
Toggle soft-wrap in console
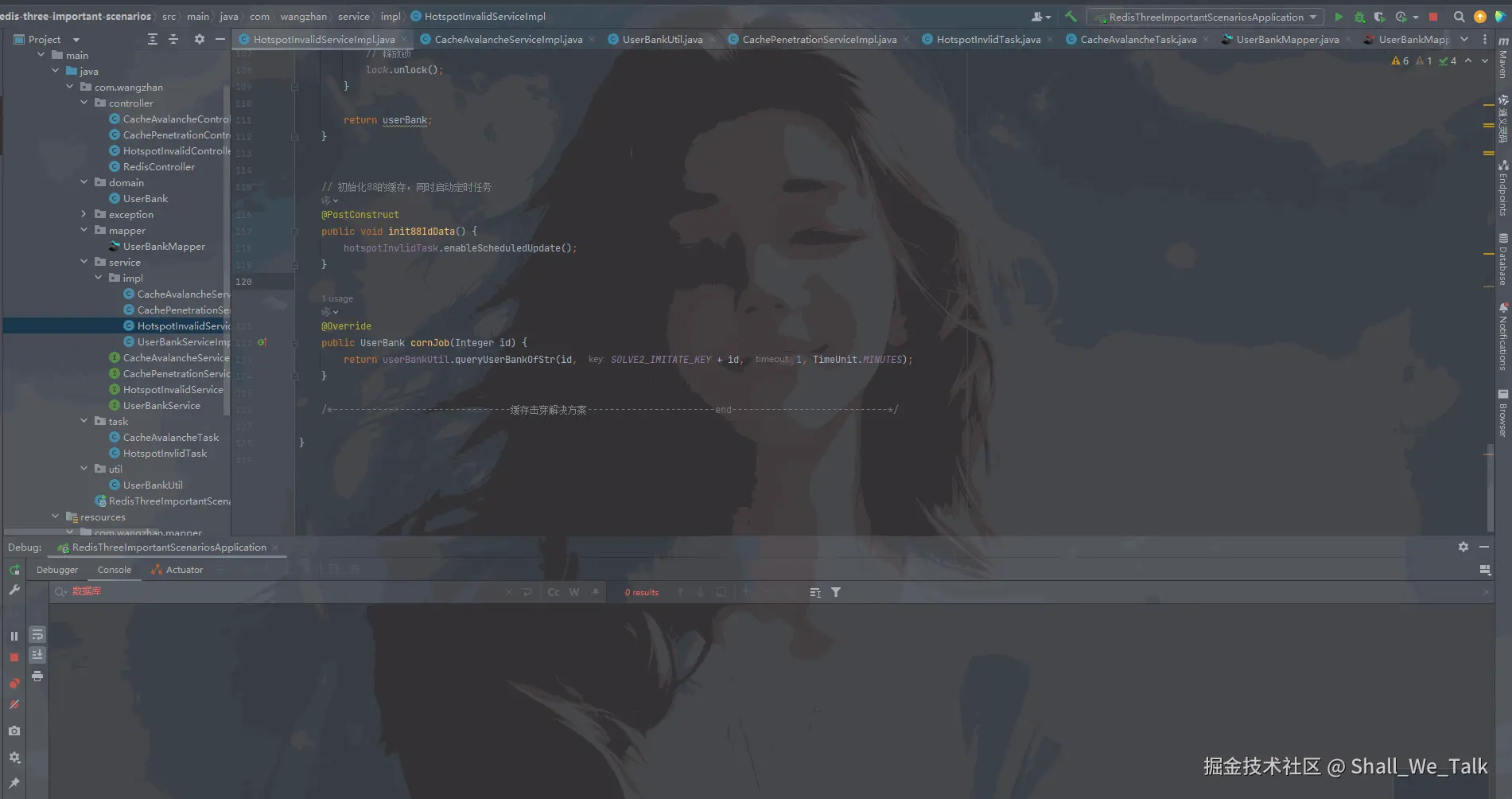coord(37,634)
